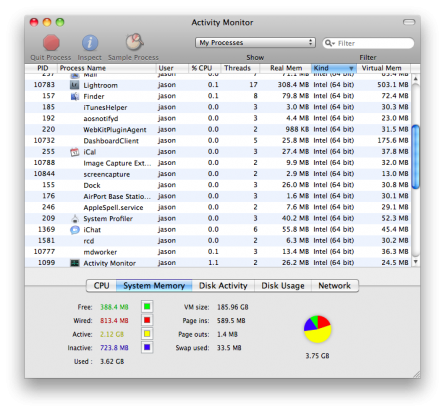This screenshot has height=412, width=445.
Task: Click the red Wired memory color swatch
Action: point(147,320)
